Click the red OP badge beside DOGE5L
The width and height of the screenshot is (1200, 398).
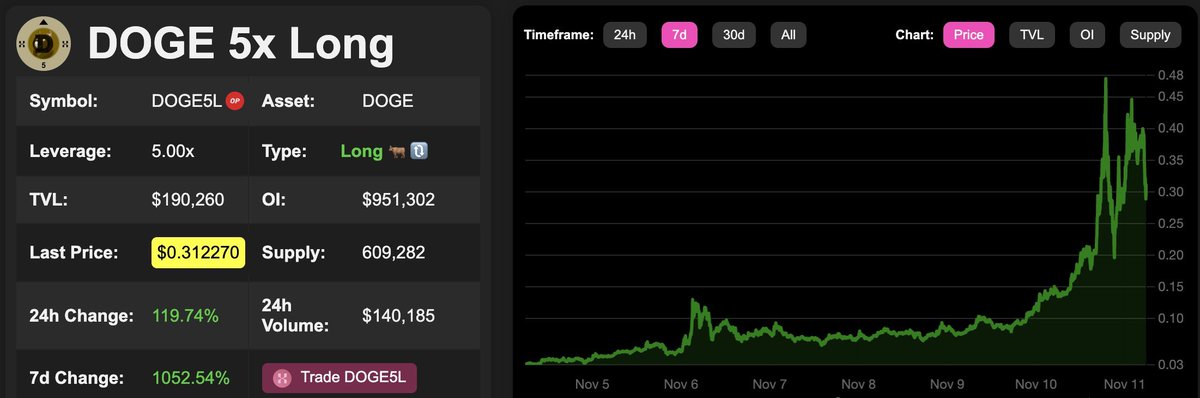click(x=234, y=100)
